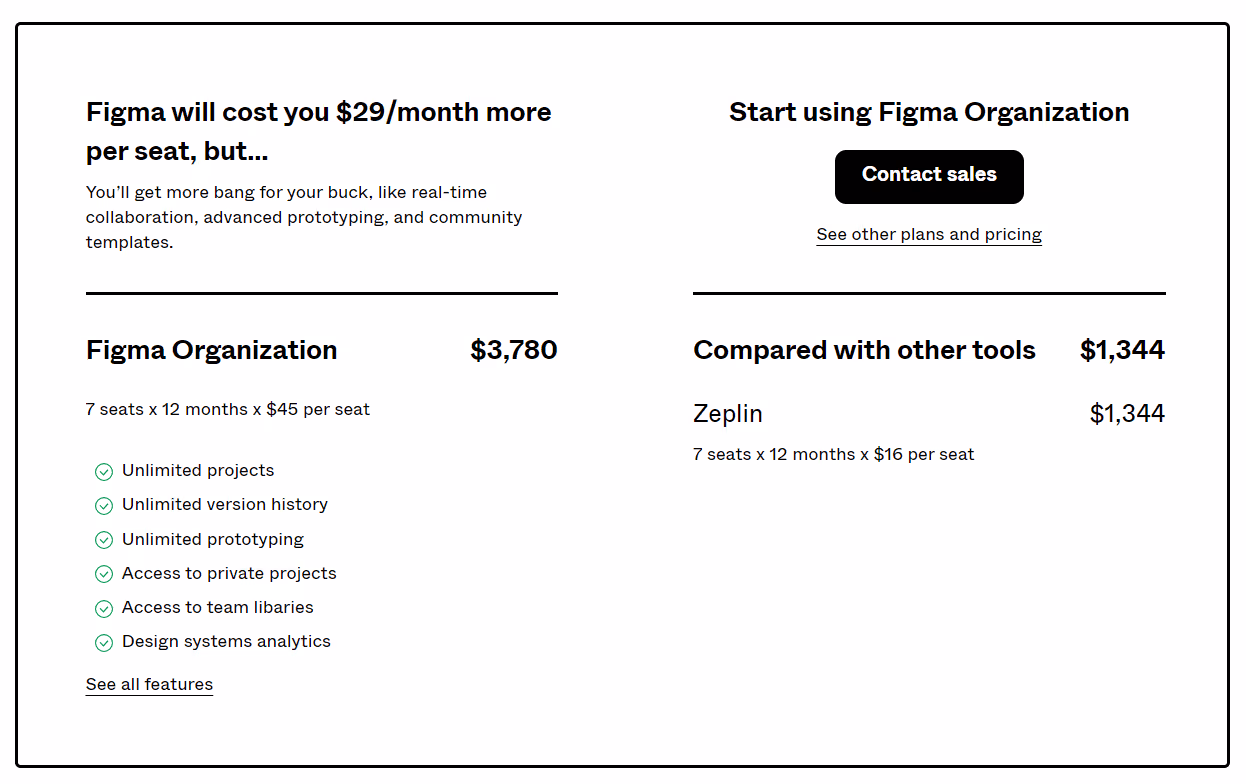The width and height of the screenshot is (1246, 784).
Task: Click the Contact sales button
Action: click(929, 177)
